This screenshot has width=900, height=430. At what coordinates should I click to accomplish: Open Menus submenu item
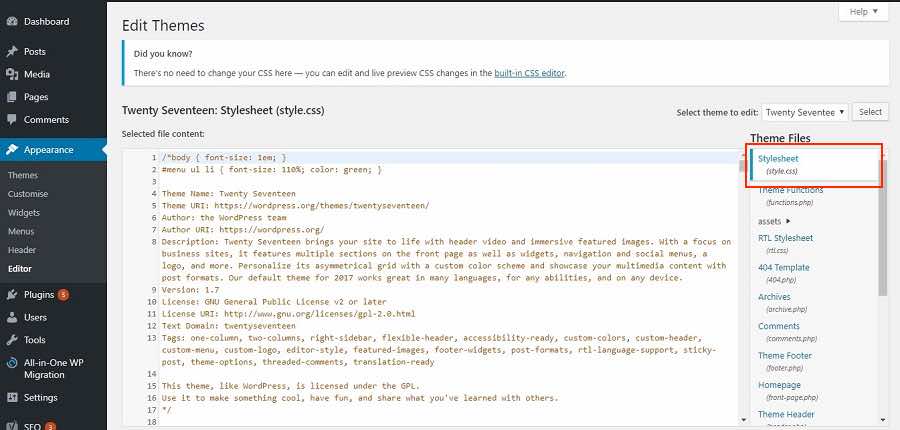click(21, 231)
